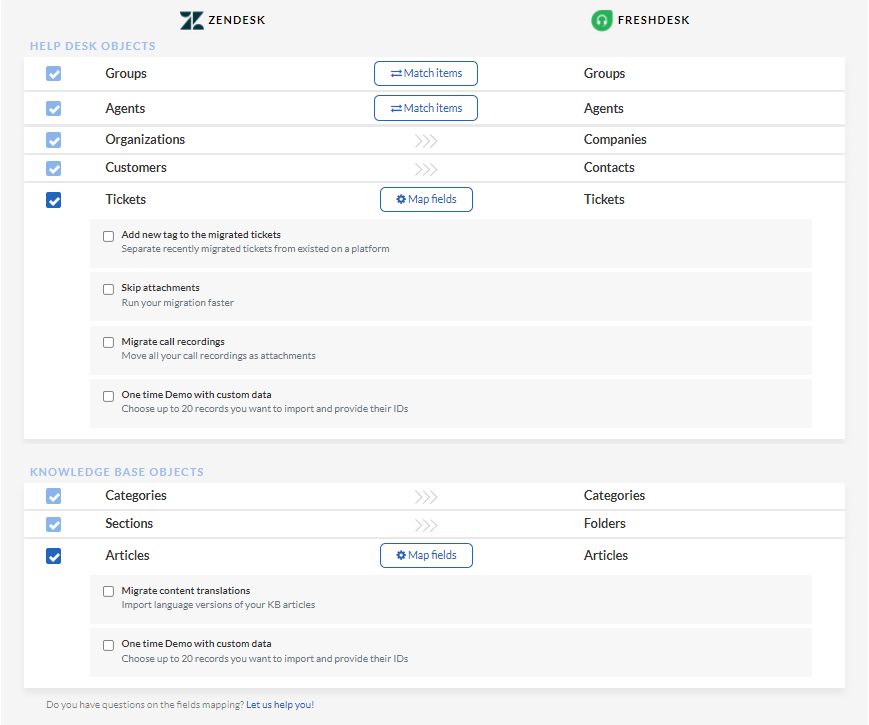Screen dimensions: 869x725
Task: Uncheck the Articles checkbox
Action: click(x=54, y=555)
